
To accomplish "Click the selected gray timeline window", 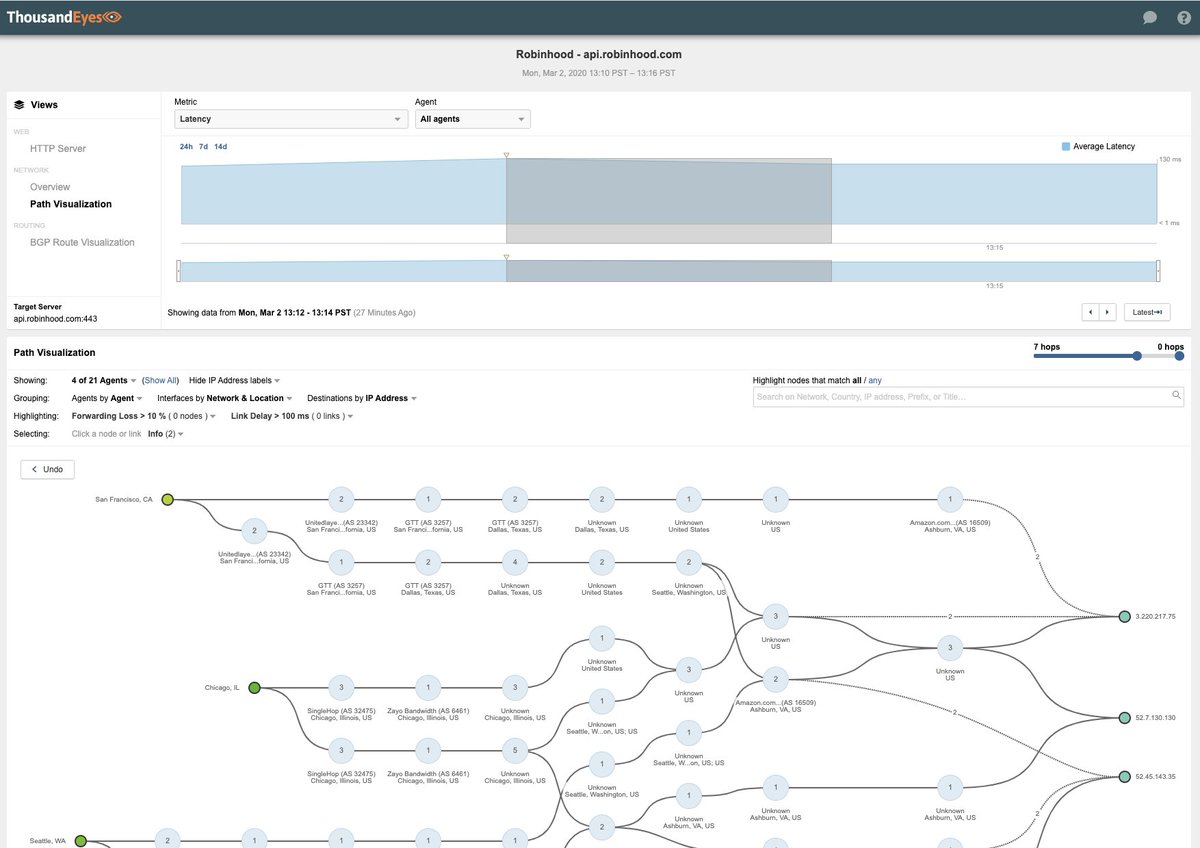I will tap(669, 200).
